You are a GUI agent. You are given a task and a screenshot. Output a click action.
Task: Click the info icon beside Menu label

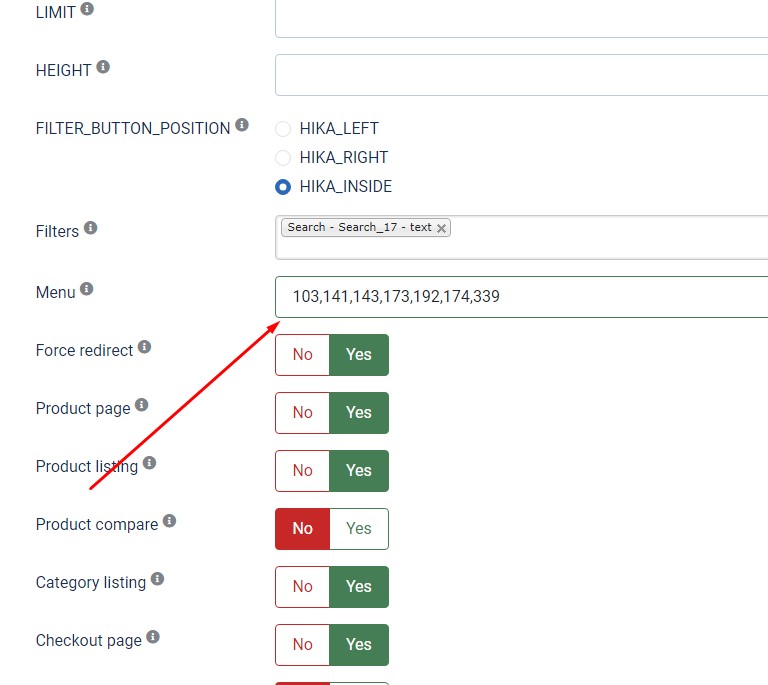click(x=86, y=289)
